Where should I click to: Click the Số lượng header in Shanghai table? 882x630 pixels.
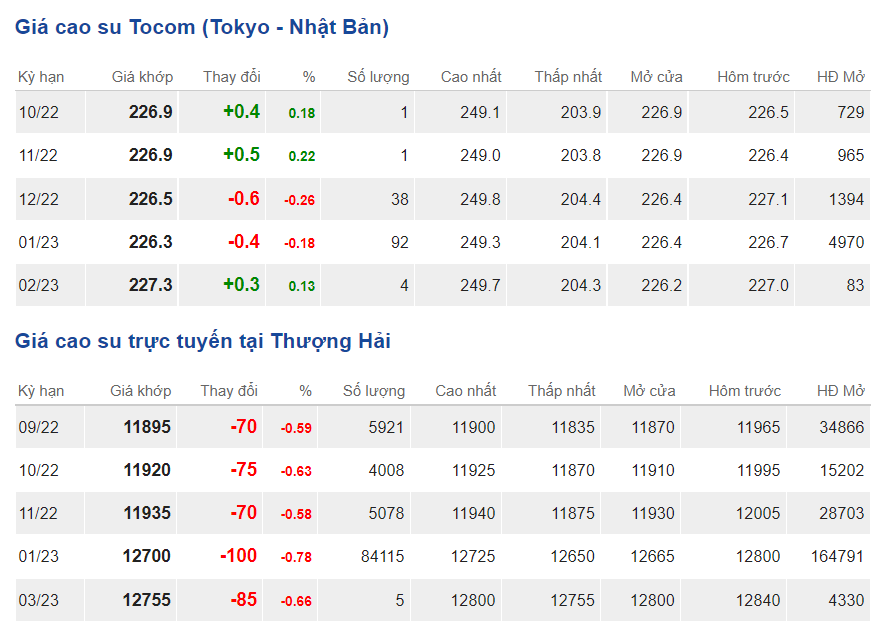coord(374,391)
